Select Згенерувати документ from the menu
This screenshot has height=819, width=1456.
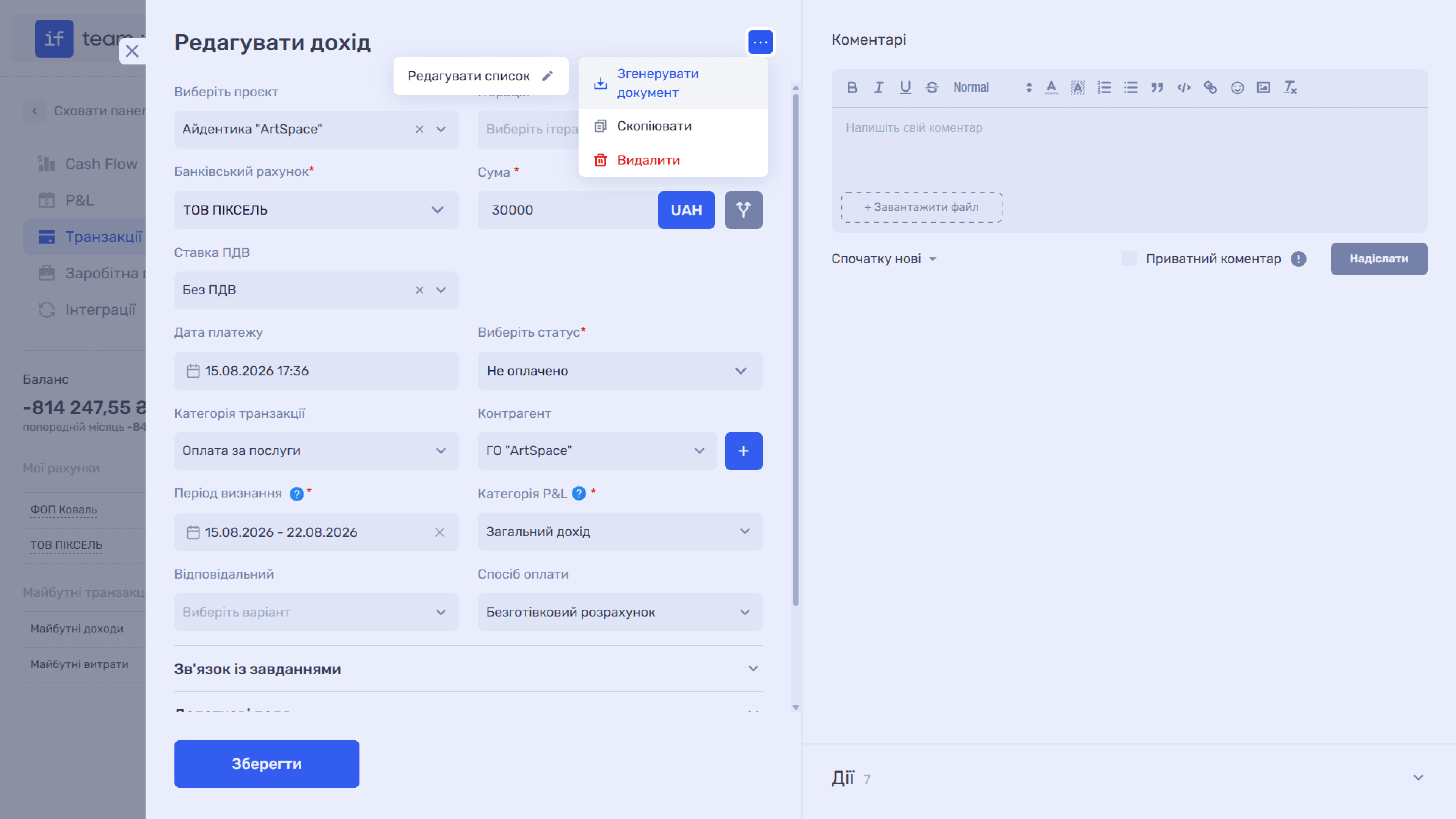[673, 83]
